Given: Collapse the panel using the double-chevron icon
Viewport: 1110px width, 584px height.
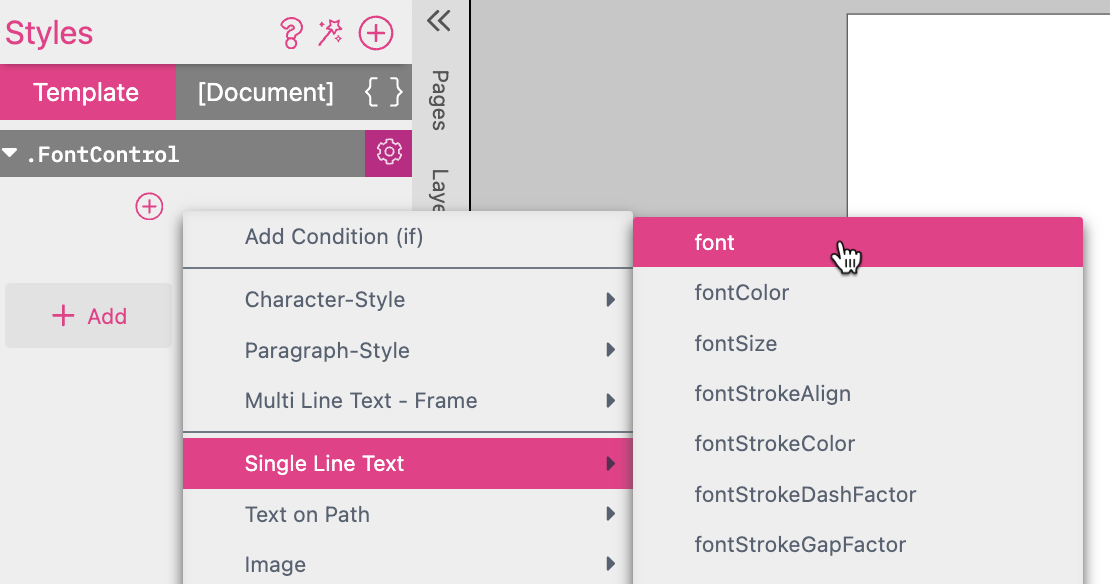Looking at the screenshot, I should click(437, 19).
